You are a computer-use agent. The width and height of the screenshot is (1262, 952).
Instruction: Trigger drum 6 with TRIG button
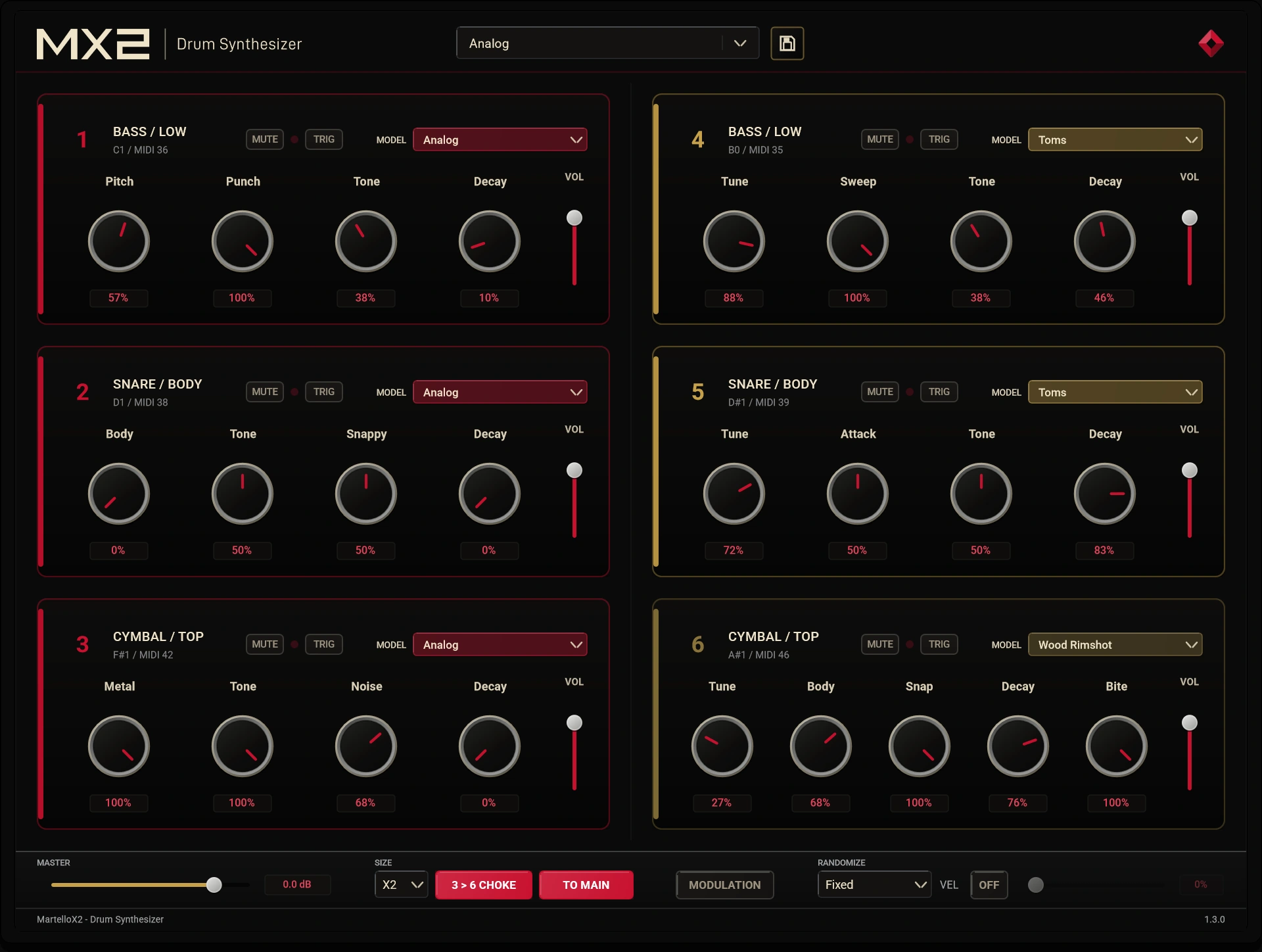tap(939, 644)
